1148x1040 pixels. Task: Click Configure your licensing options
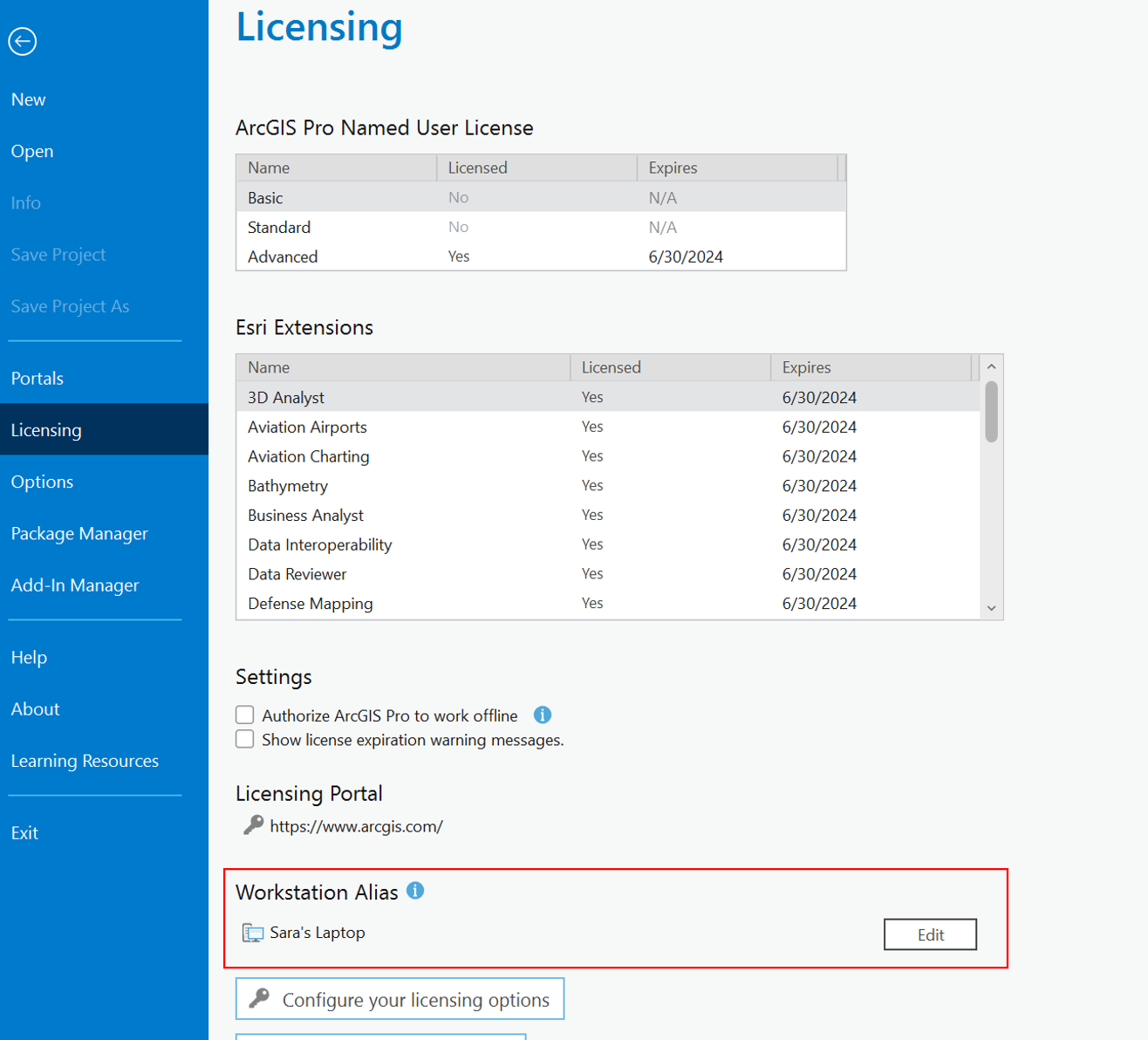pyautogui.click(x=400, y=999)
